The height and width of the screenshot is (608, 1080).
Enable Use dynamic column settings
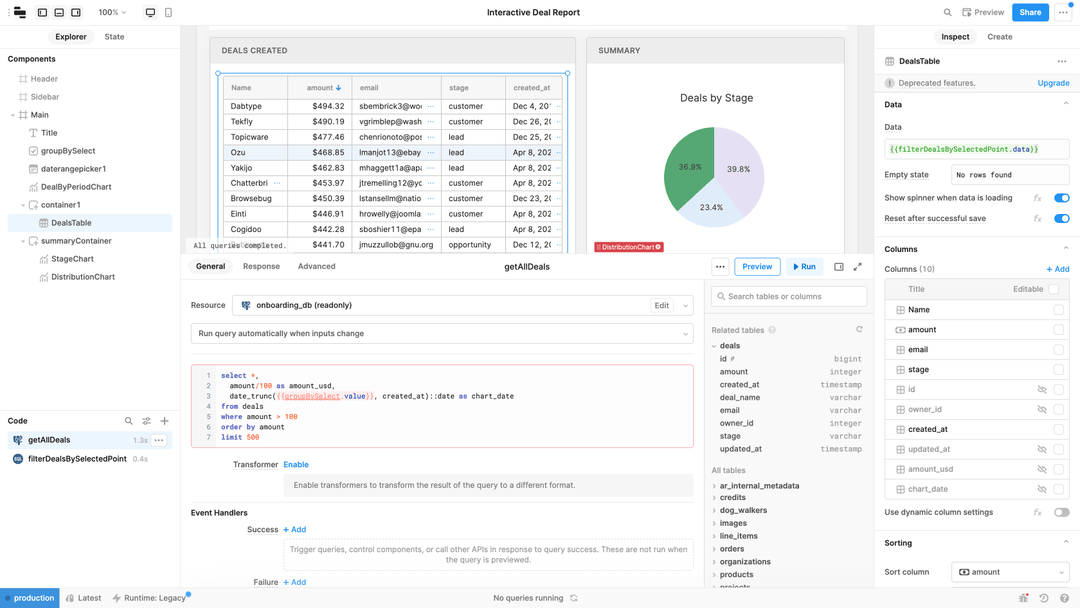click(1062, 511)
